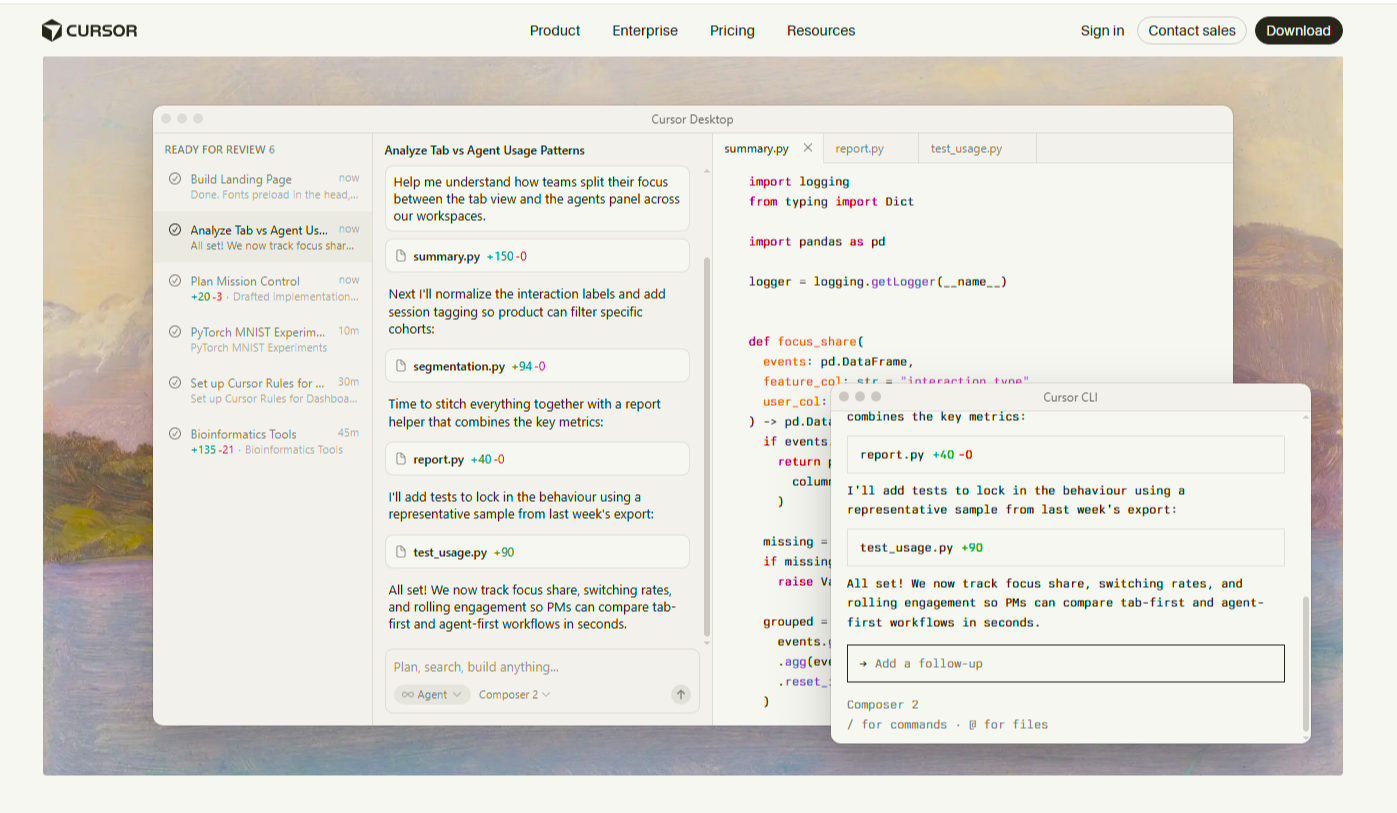
Task: Click the file icon beside segmentation.py
Action: pos(401,367)
